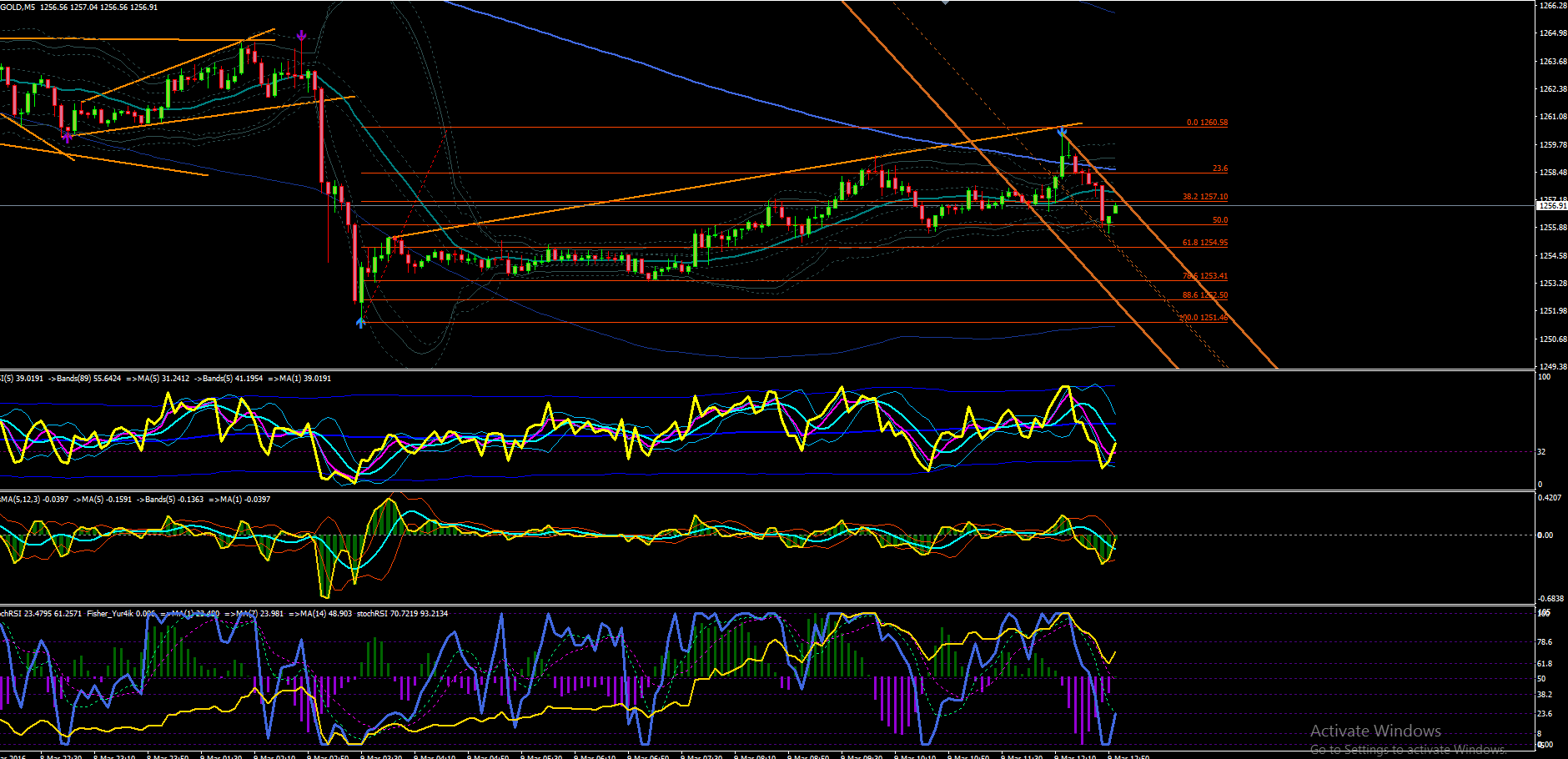
Task: Click the =>MA(1) -0.0397 indicator label
Action: pyautogui.click(x=239, y=500)
